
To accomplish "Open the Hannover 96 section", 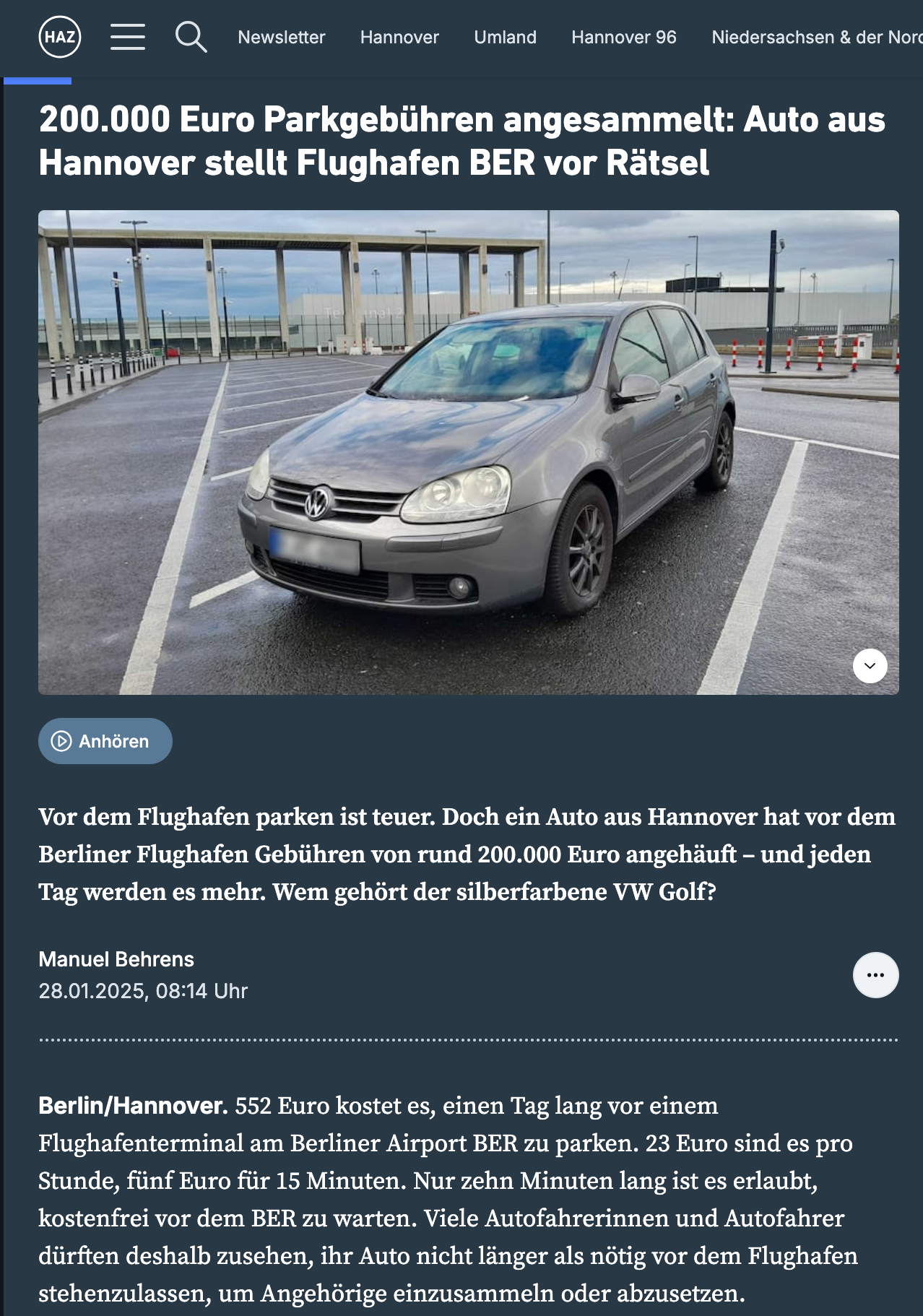I will (624, 37).
